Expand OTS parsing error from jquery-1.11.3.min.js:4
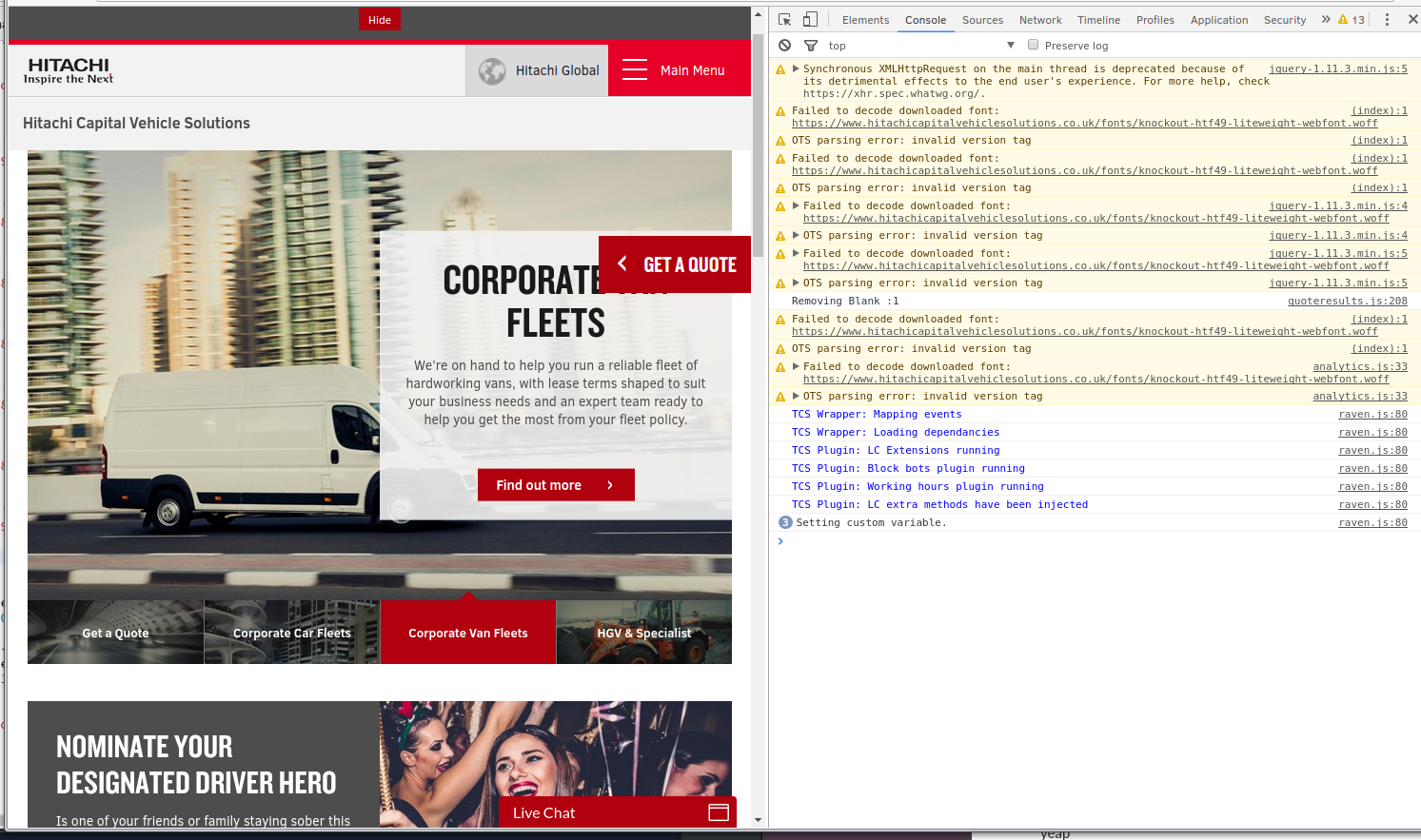 pyautogui.click(x=796, y=235)
